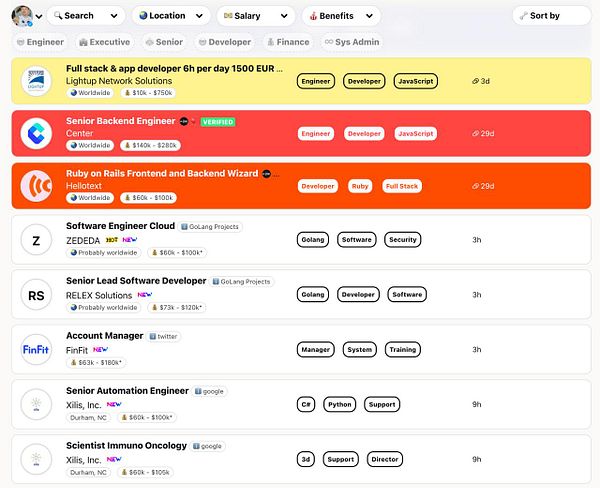Open the Senior Automation Engineer job
Image resolution: width=600 pixels, height=488 pixels.
[x=127, y=391]
